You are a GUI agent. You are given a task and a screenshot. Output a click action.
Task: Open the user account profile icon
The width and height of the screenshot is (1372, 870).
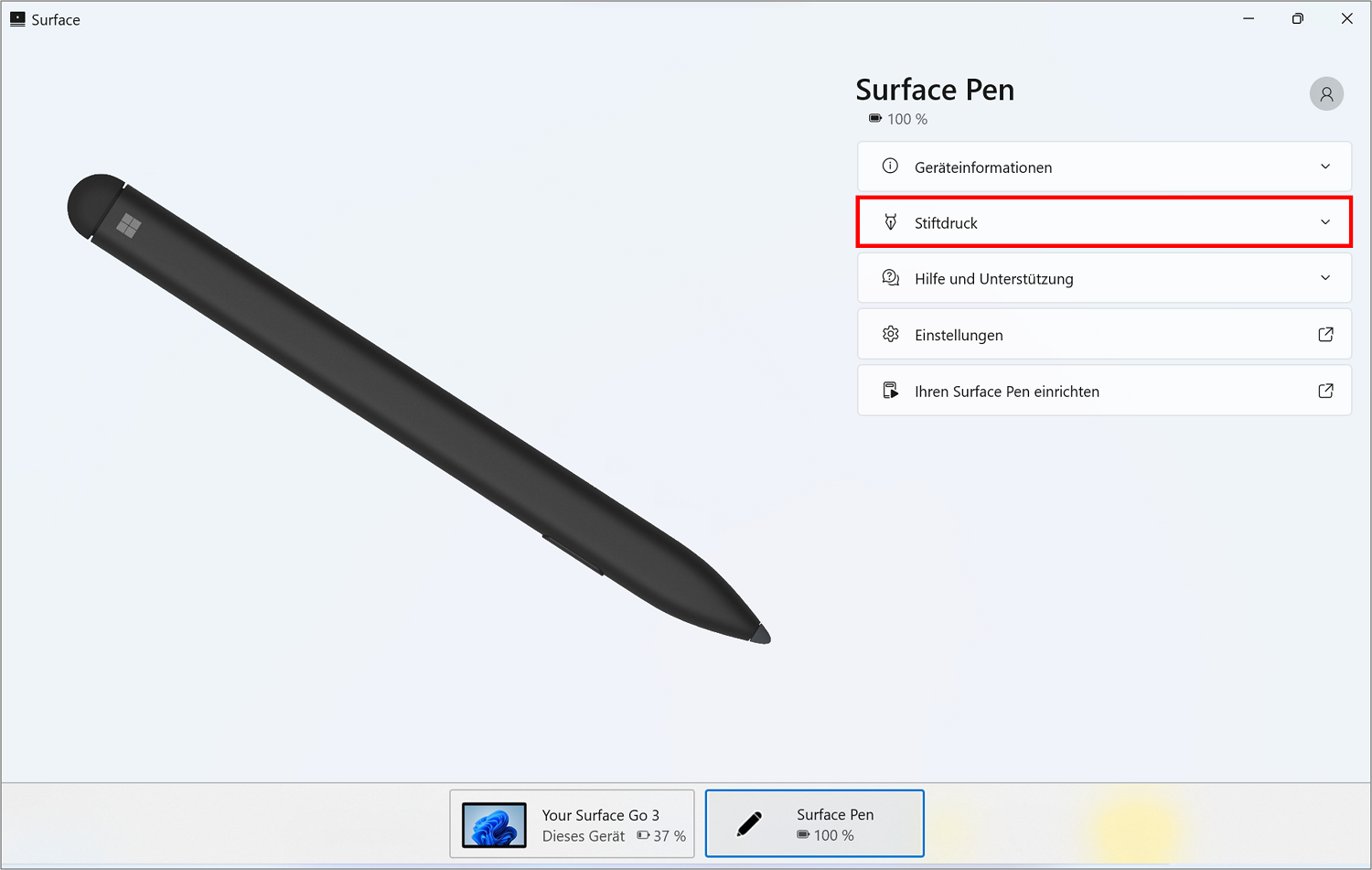[x=1326, y=94]
